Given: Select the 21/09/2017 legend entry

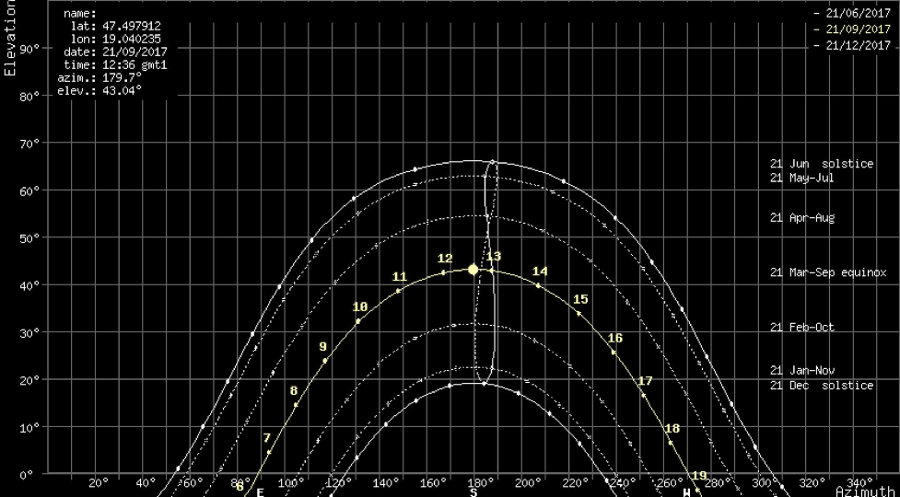Looking at the screenshot, I should [857, 30].
